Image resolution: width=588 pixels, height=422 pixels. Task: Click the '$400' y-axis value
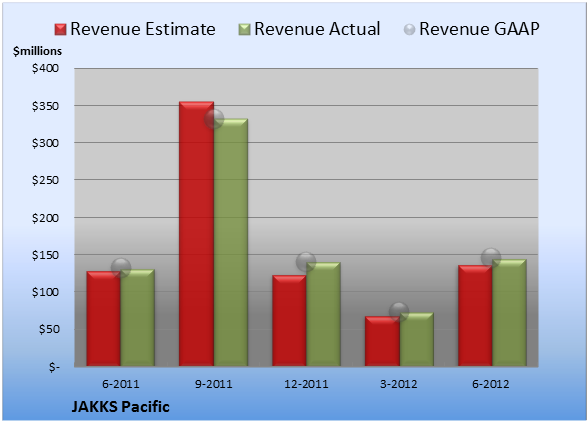click(45, 68)
